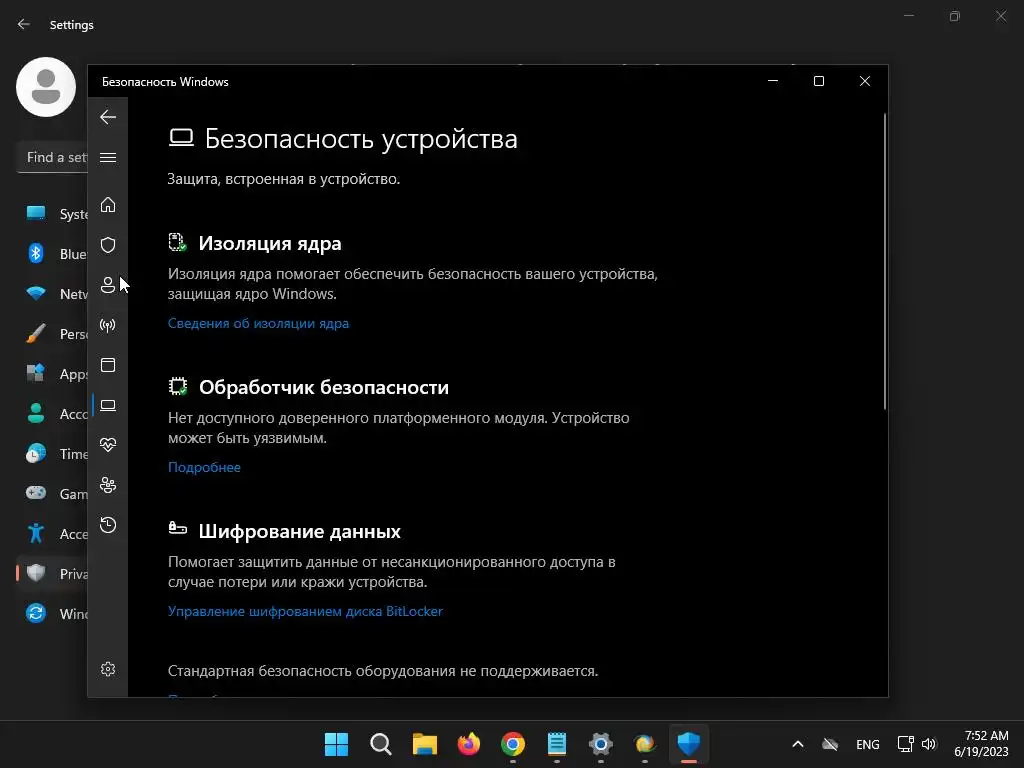Focus the Find a setting search field

(x=52, y=157)
